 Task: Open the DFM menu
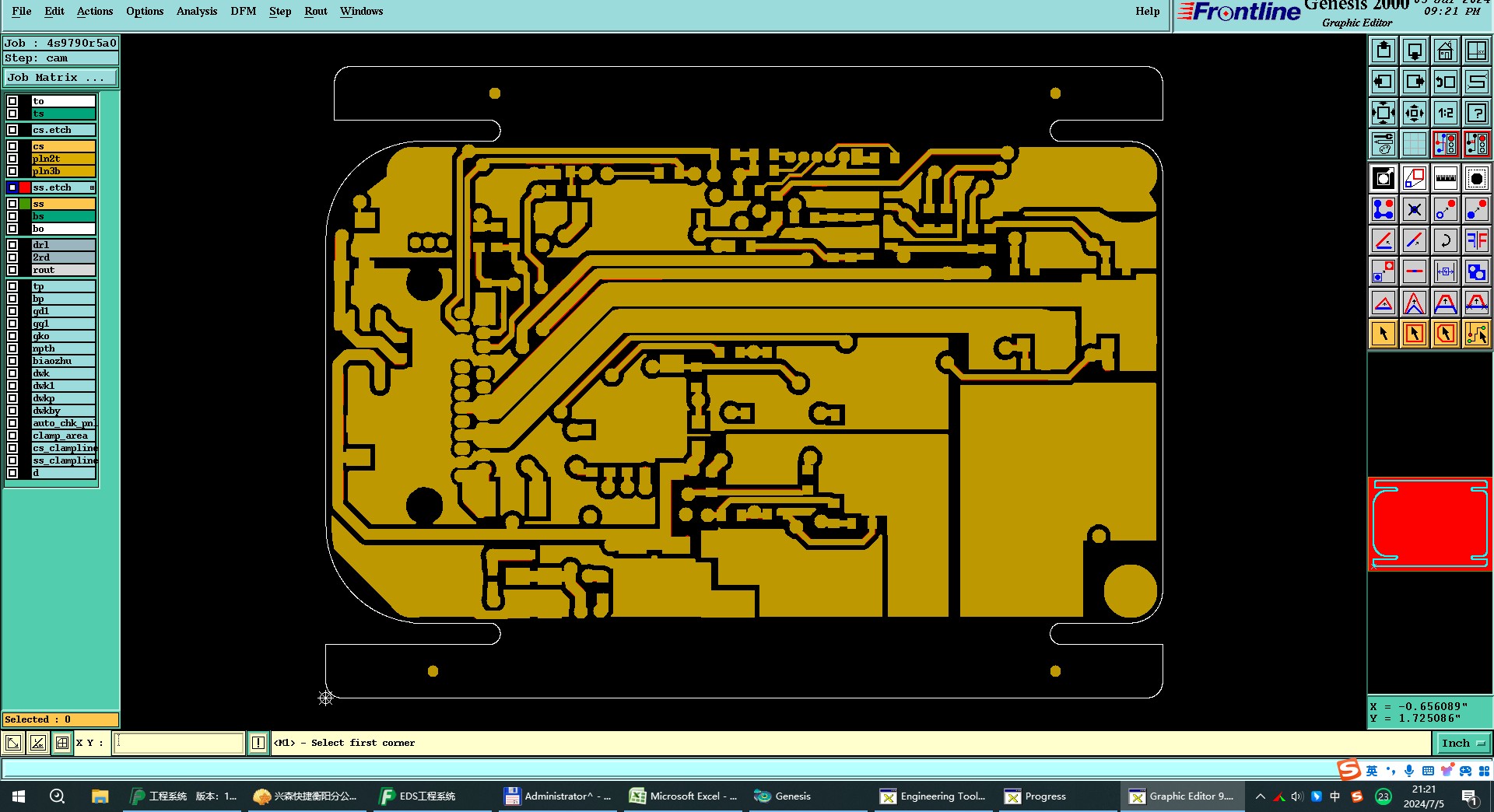[x=244, y=11]
